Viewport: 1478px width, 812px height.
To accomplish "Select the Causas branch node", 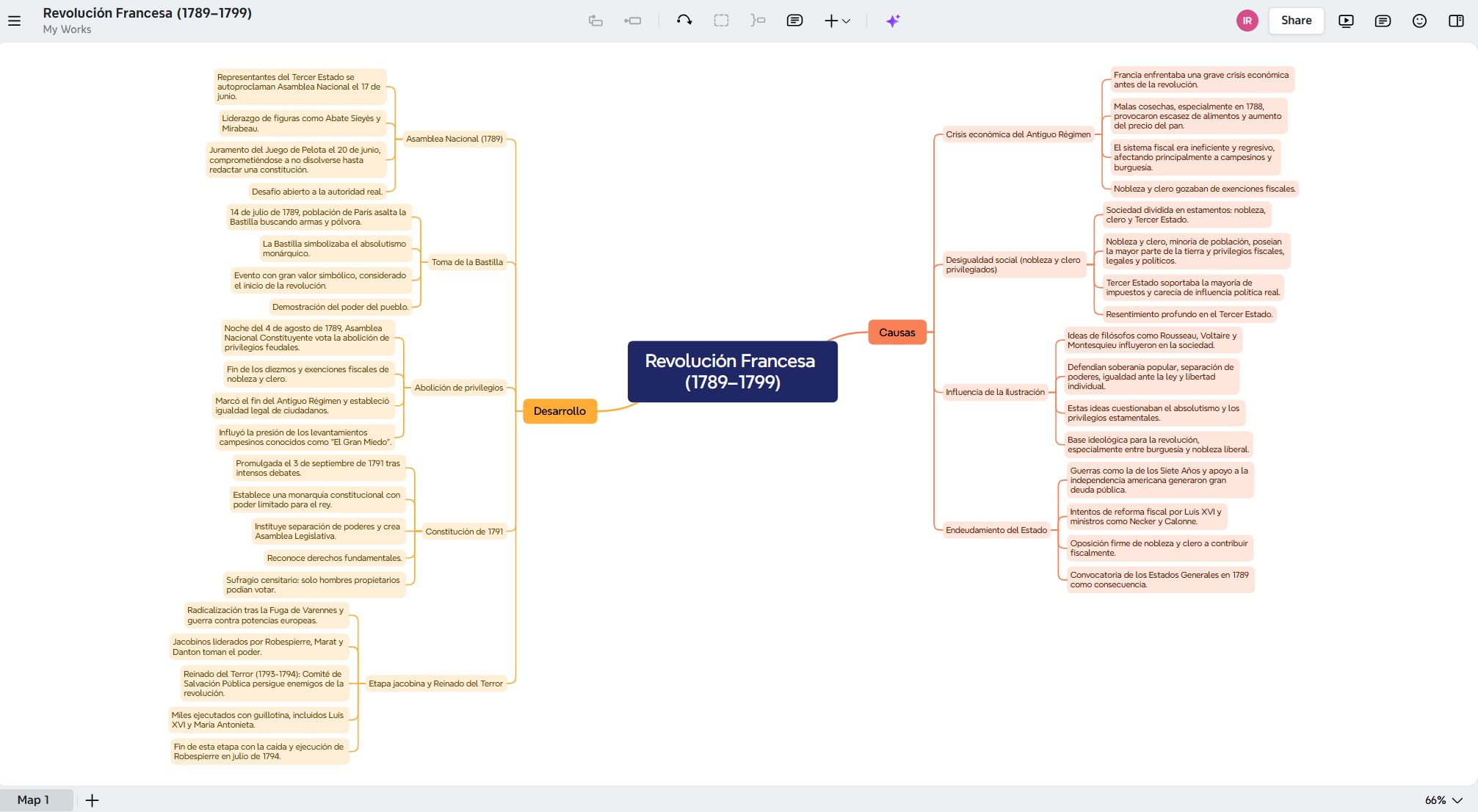I will [896, 333].
